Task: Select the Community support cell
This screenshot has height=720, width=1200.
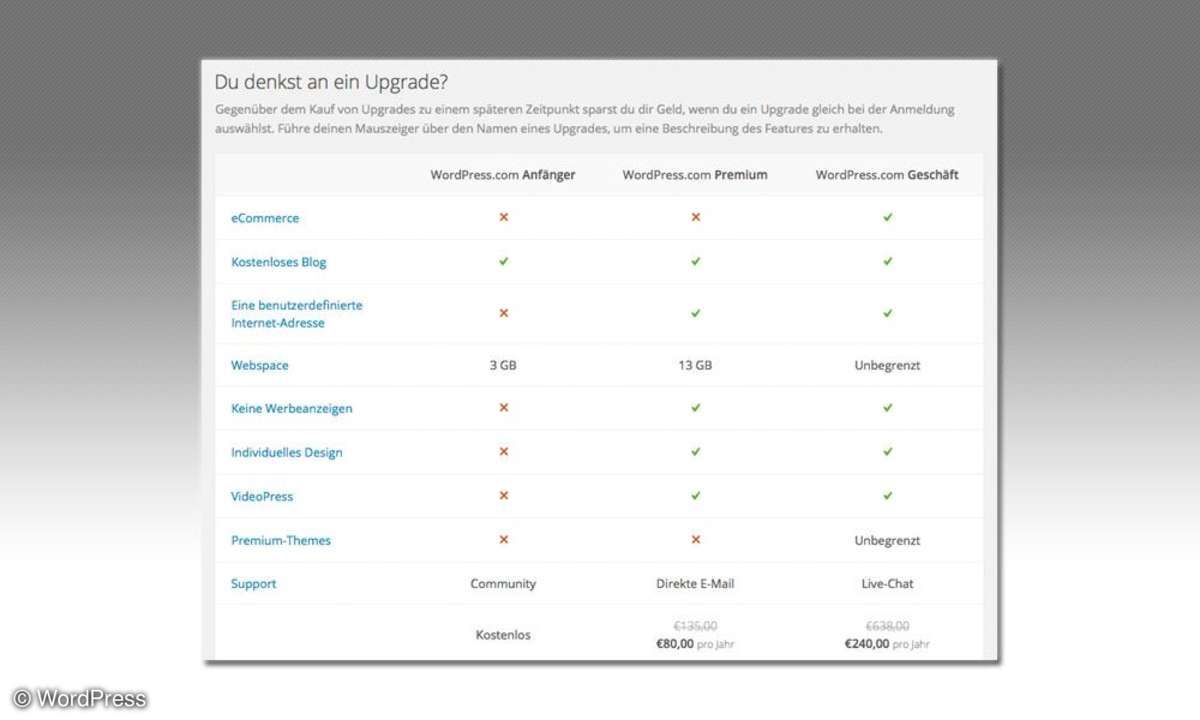Action: click(x=503, y=584)
